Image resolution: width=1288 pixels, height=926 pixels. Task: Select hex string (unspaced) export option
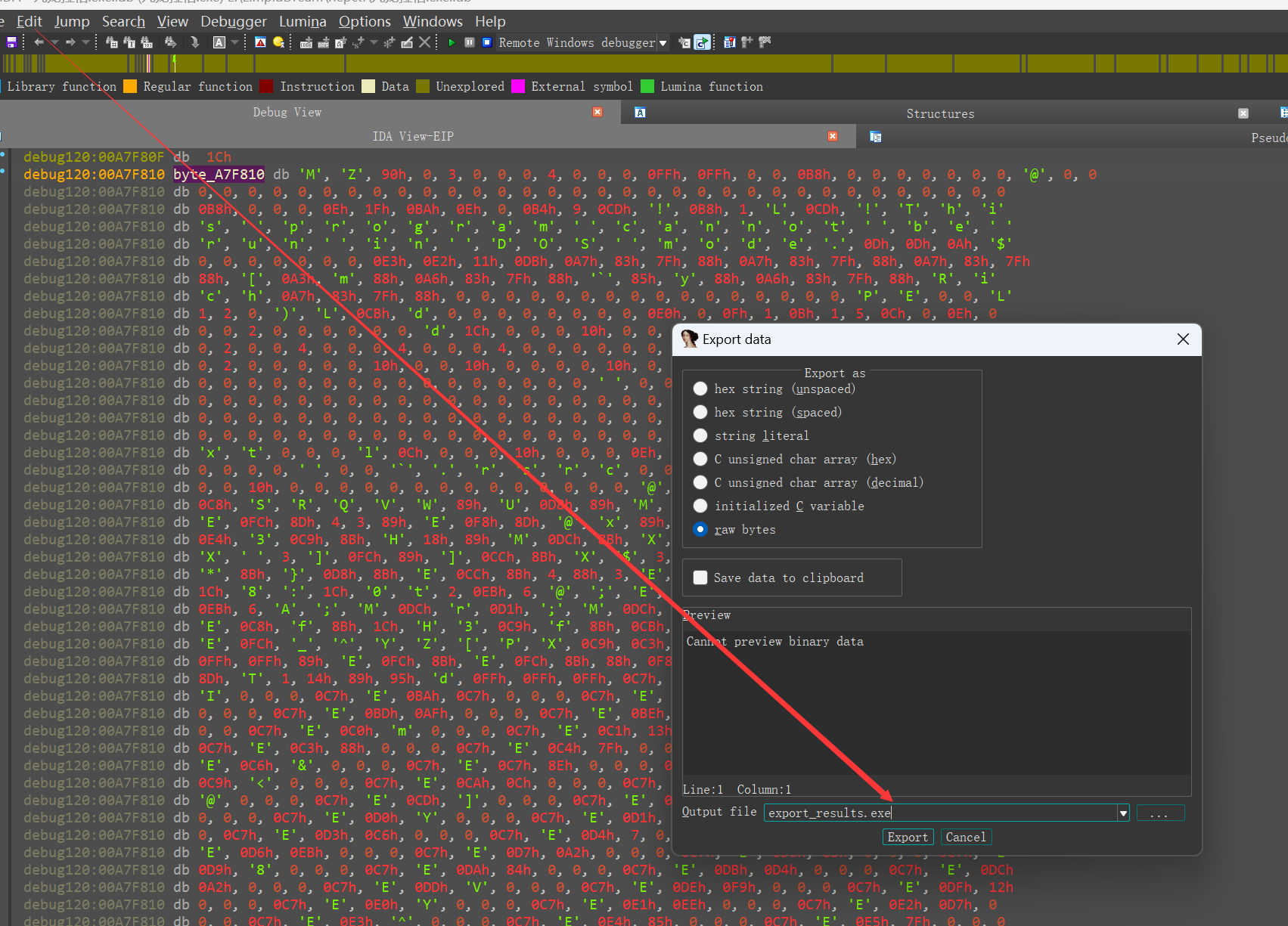700,389
